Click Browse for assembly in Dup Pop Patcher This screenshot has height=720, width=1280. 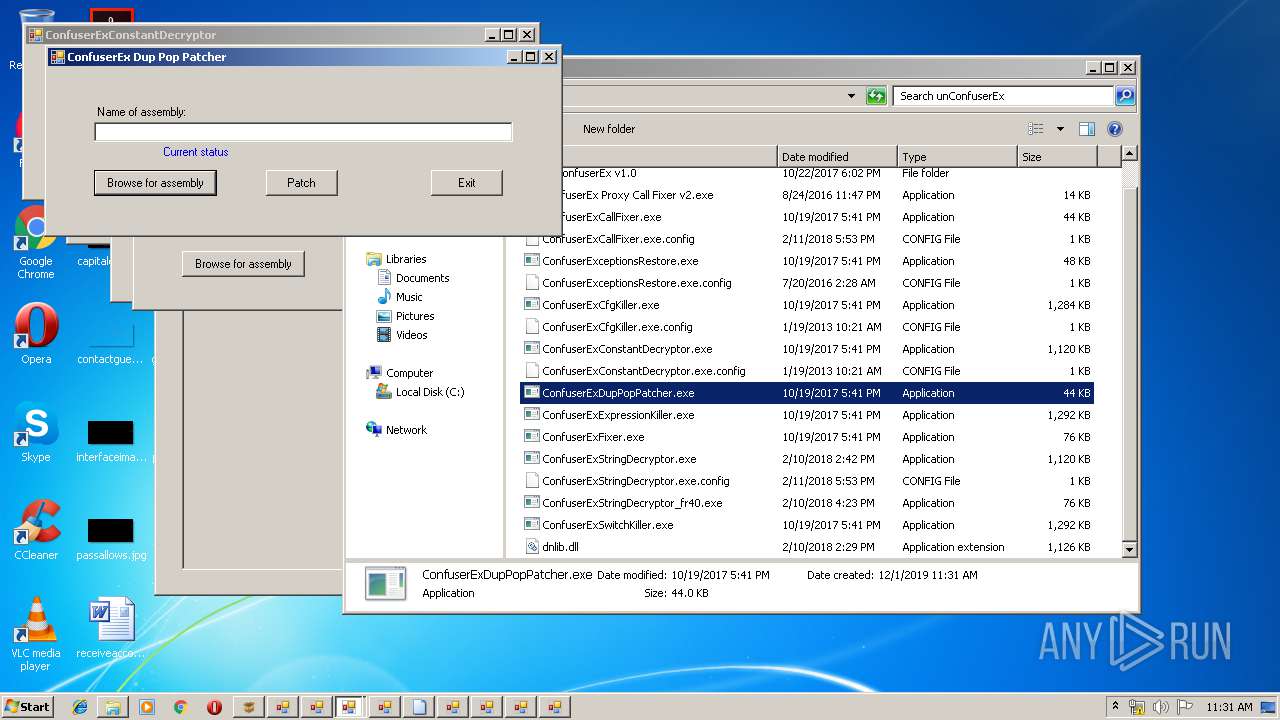coord(155,183)
